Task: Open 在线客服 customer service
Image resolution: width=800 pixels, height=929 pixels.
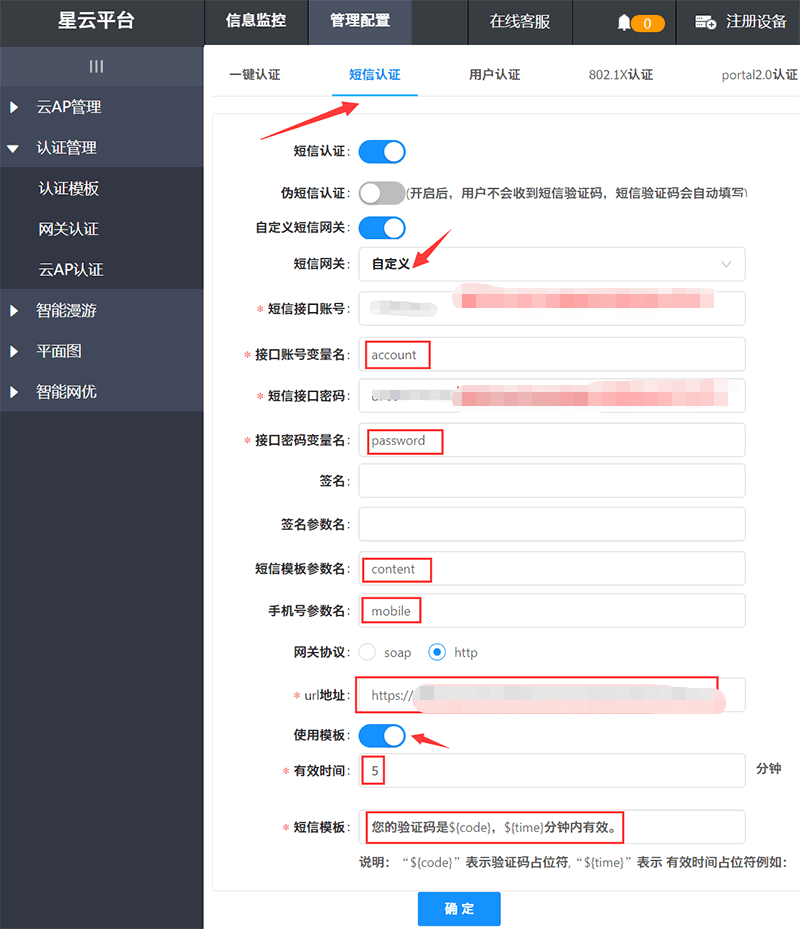Action: tap(519, 22)
